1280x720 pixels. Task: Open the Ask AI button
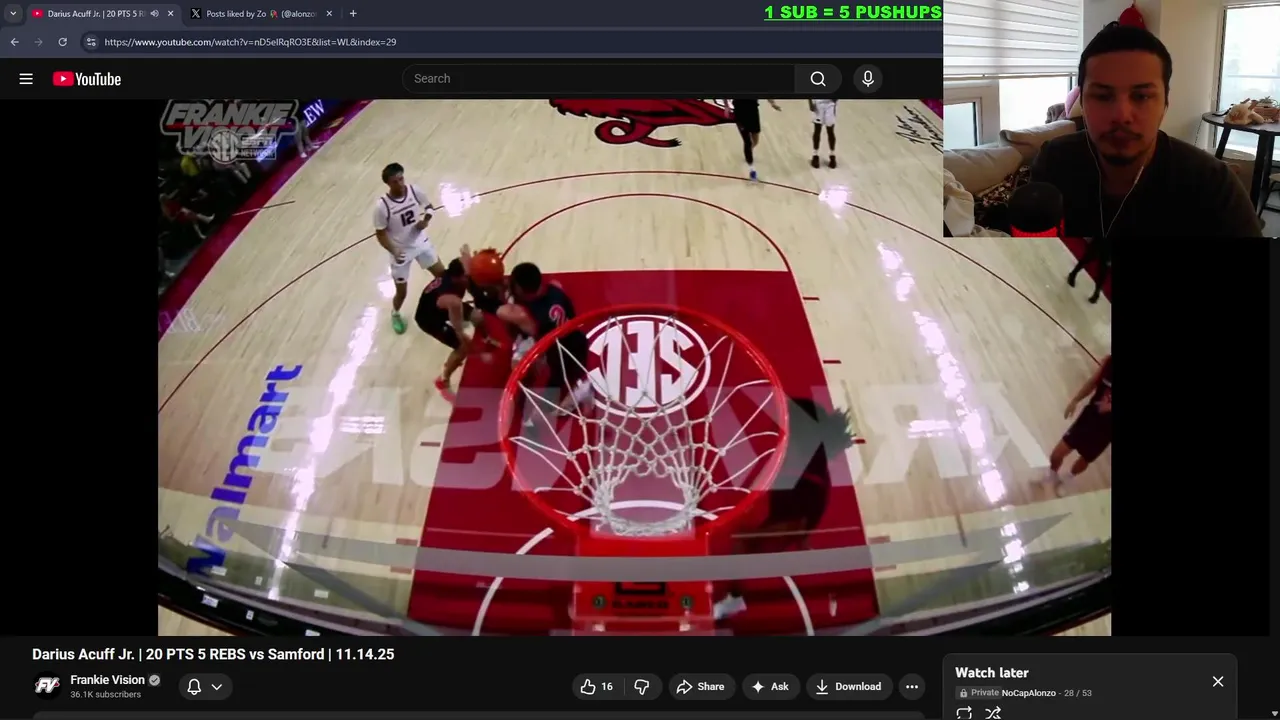click(x=770, y=687)
